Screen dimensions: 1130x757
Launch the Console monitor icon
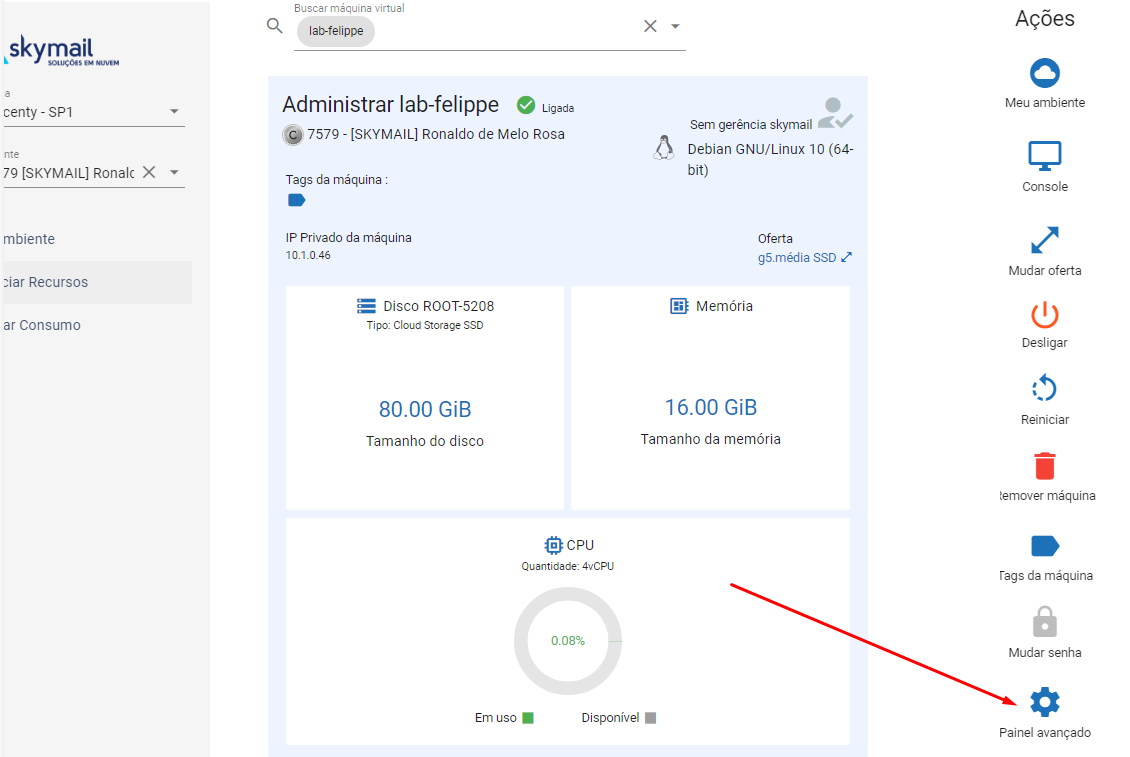1044,156
